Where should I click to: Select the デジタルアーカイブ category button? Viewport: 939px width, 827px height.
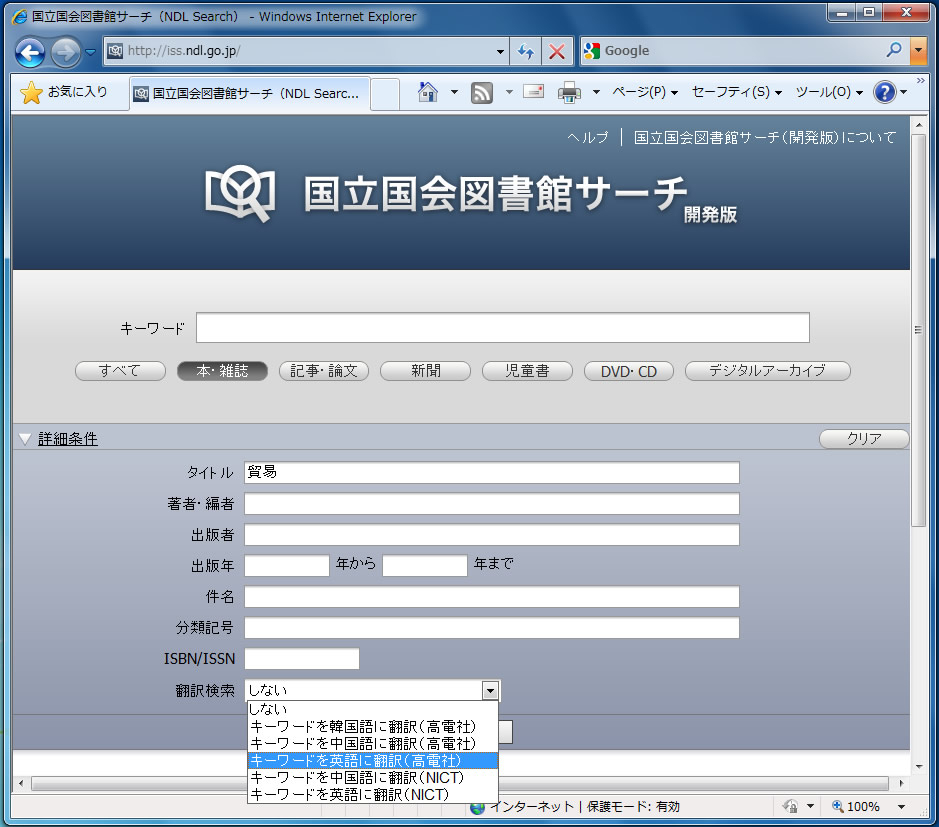pyautogui.click(x=767, y=371)
